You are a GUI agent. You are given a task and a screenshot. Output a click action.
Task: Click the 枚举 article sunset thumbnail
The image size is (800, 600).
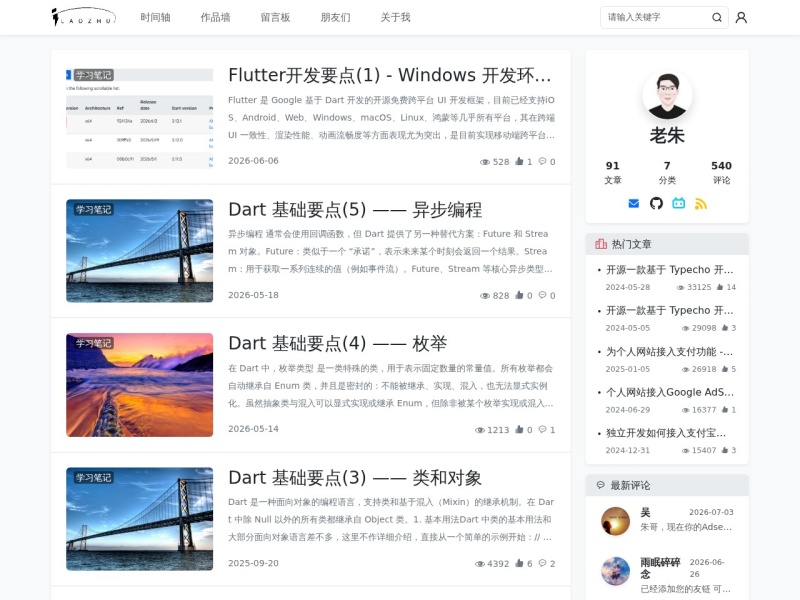[139, 385]
